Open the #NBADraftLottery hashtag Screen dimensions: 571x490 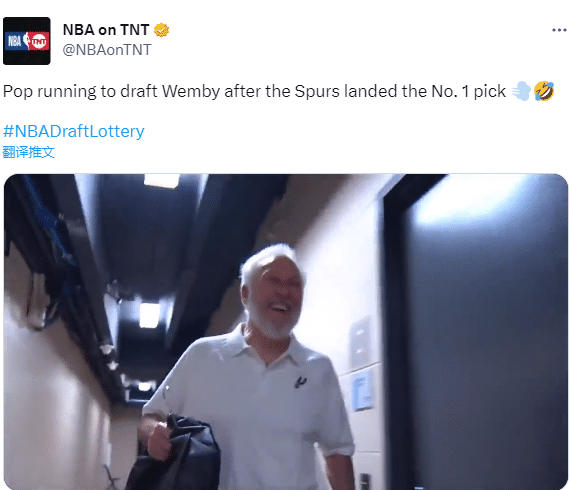coord(74,131)
